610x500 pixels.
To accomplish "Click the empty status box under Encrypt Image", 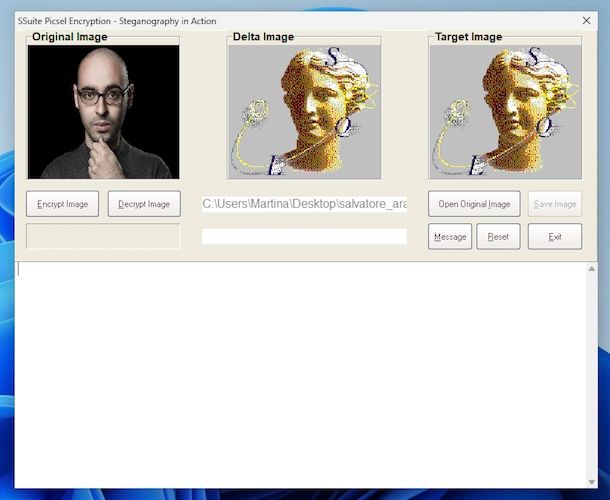I will (103, 236).
